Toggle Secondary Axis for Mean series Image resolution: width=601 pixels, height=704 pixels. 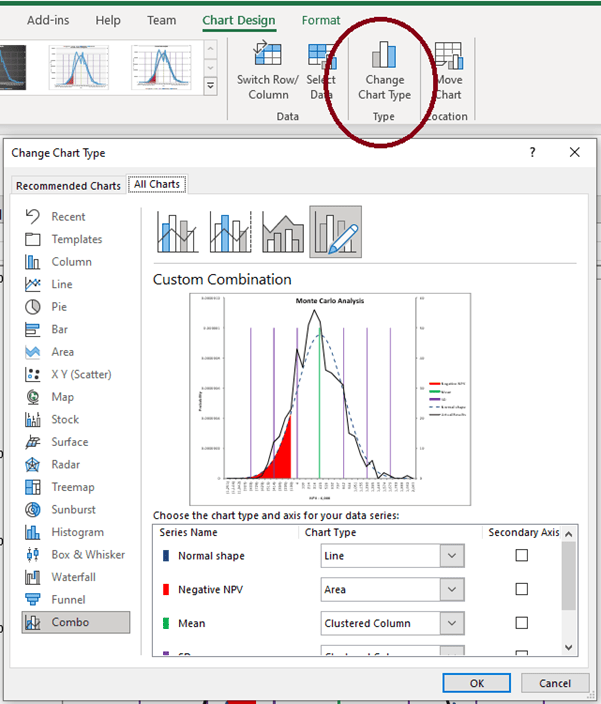click(x=521, y=623)
